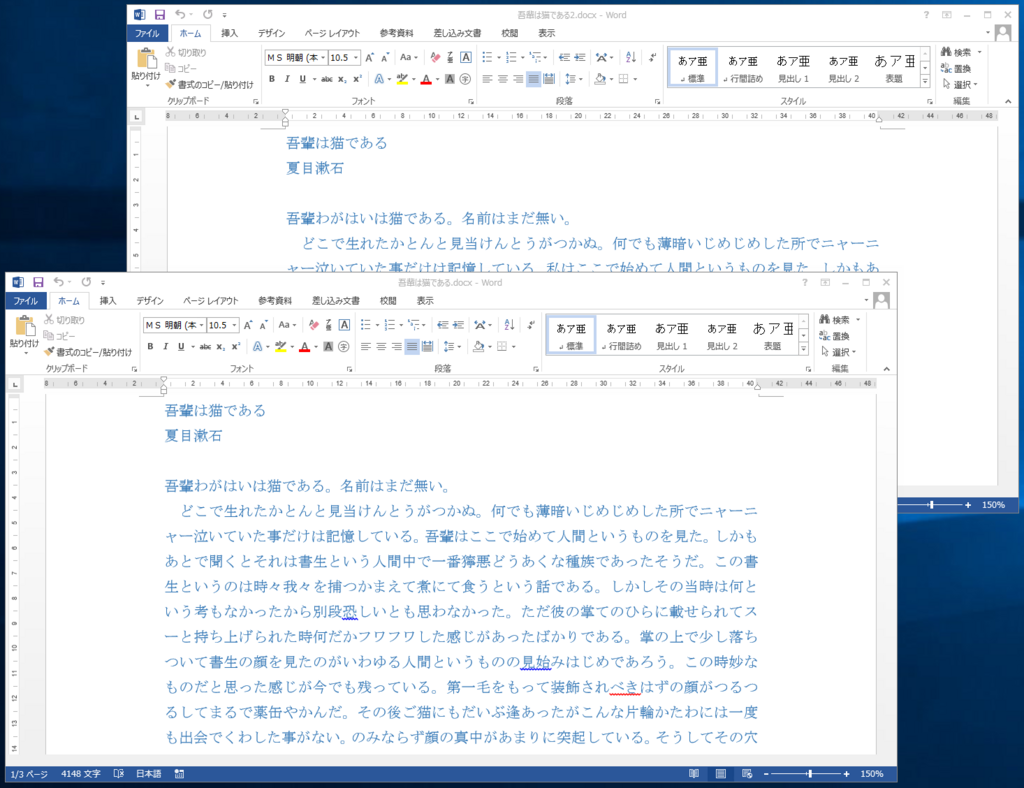1024x788 pixels.
Task: Click tab selector box on front window ruler
Action: pyautogui.click(x=14, y=385)
